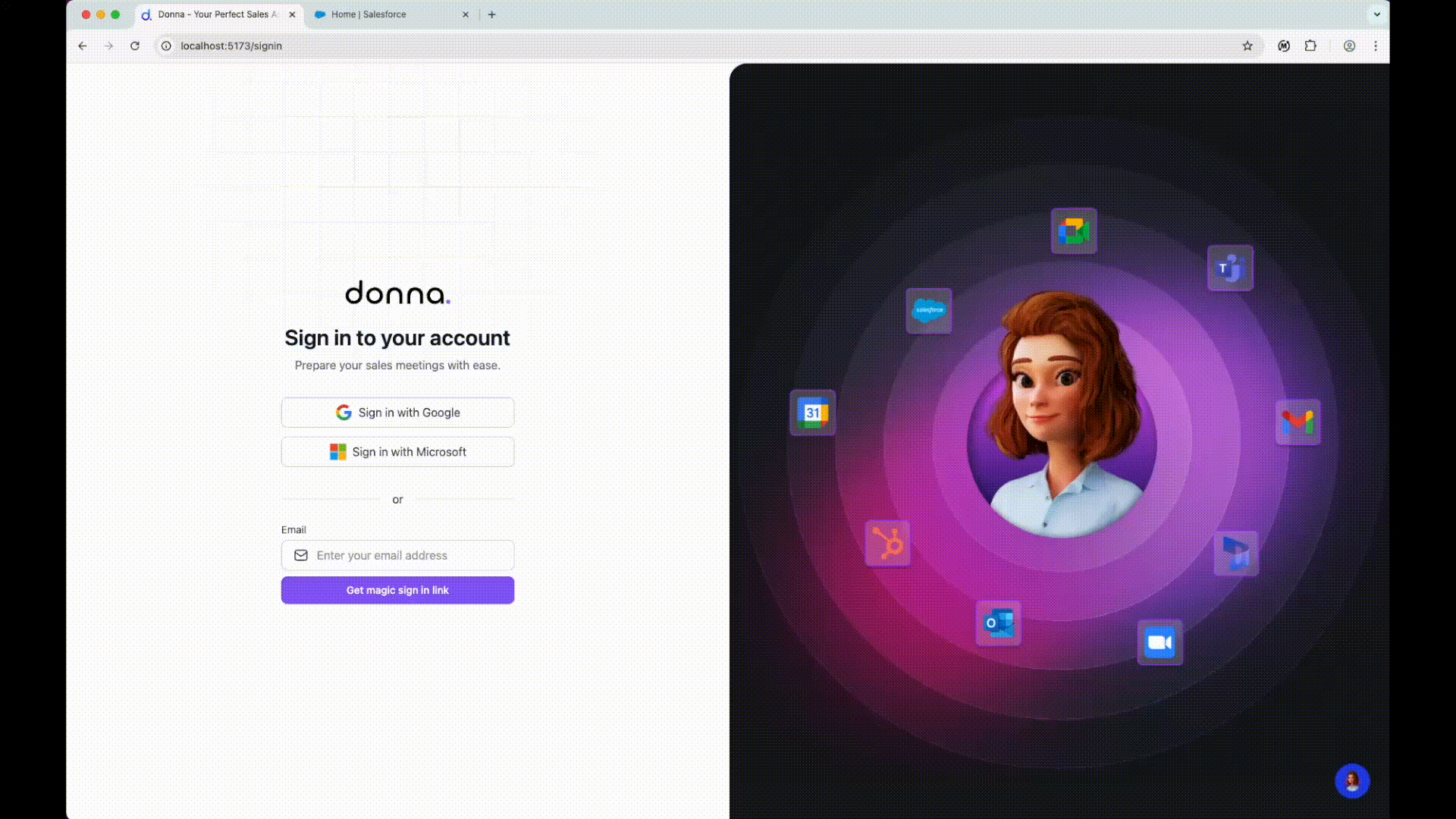Screen dimensions: 1456x819
Task: Sign in with Google
Action: point(397,413)
